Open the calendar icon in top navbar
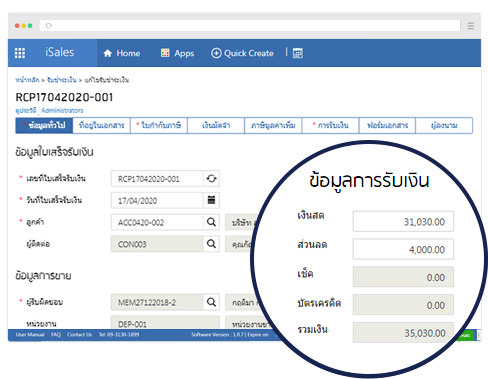 tap(298, 53)
